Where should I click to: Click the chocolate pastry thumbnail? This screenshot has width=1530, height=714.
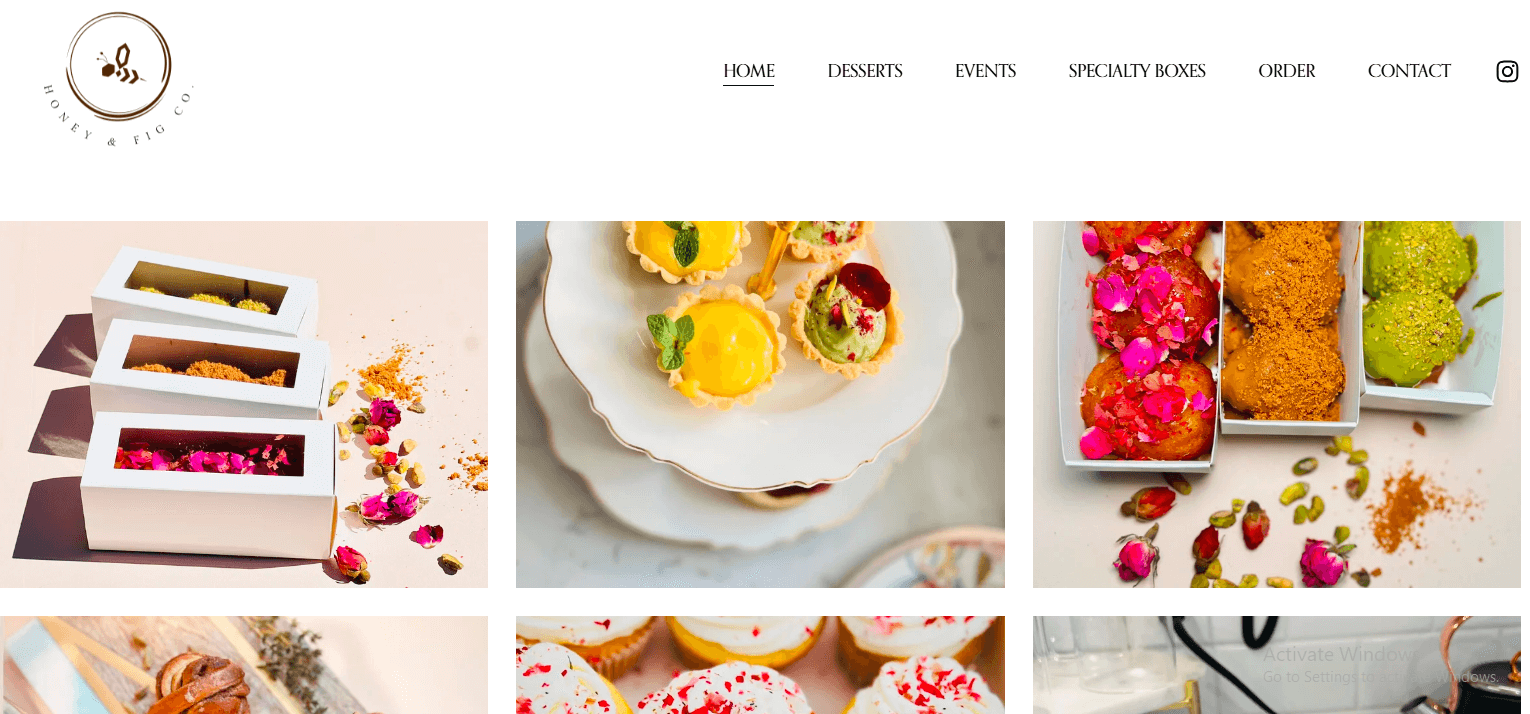pos(244,665)
